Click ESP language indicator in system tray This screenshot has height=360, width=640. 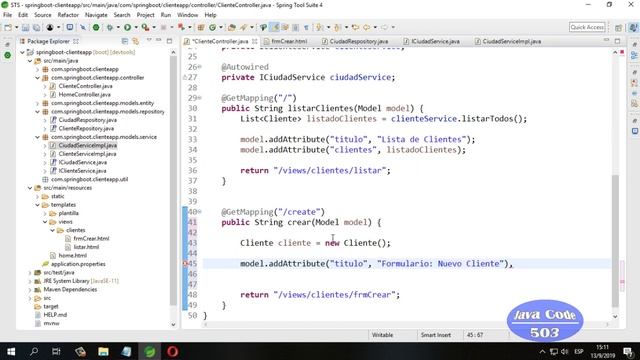click(579, 351)
